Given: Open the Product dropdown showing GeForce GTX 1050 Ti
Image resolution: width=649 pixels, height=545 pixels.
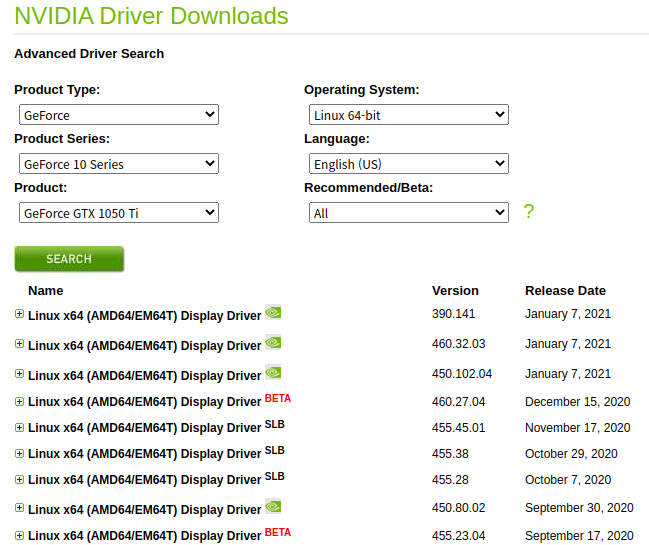Looking at the screenshot, I should (x=119, y=213).
